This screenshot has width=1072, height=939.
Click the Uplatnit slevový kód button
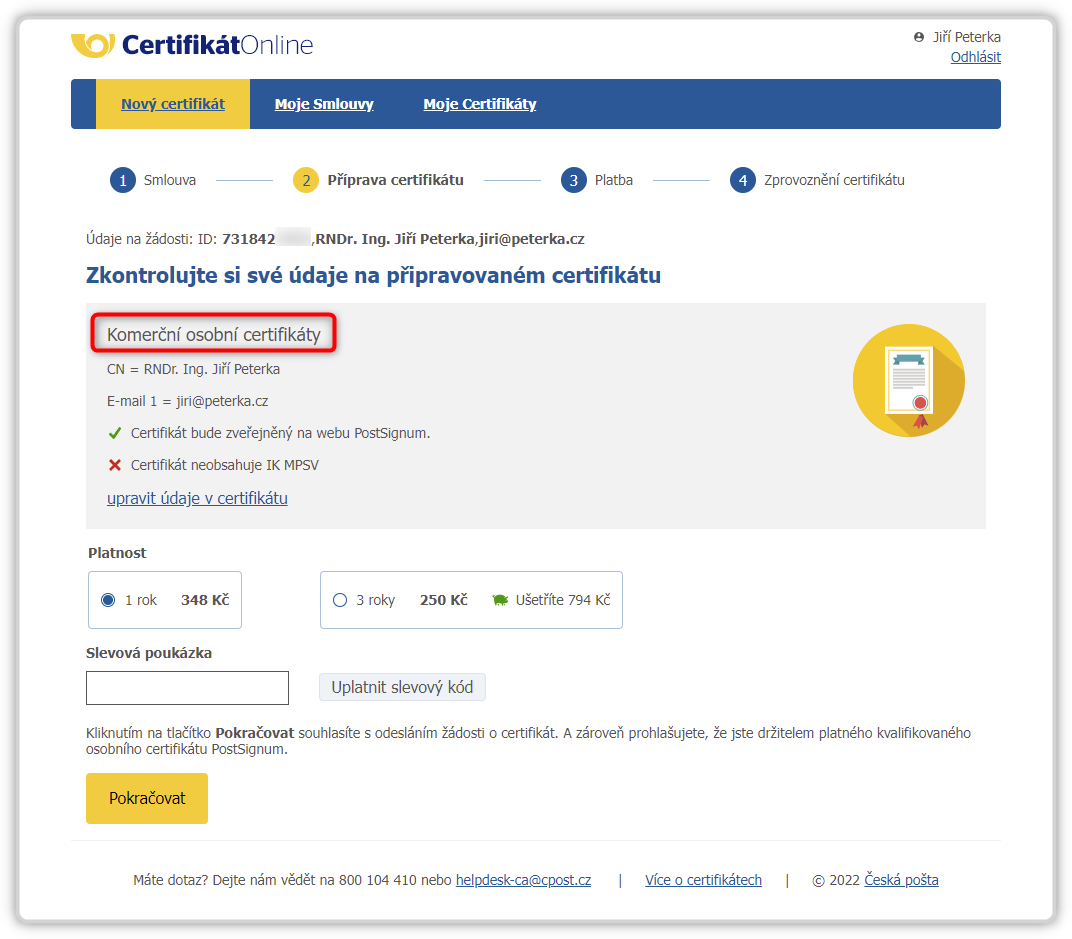click(402, 687)
